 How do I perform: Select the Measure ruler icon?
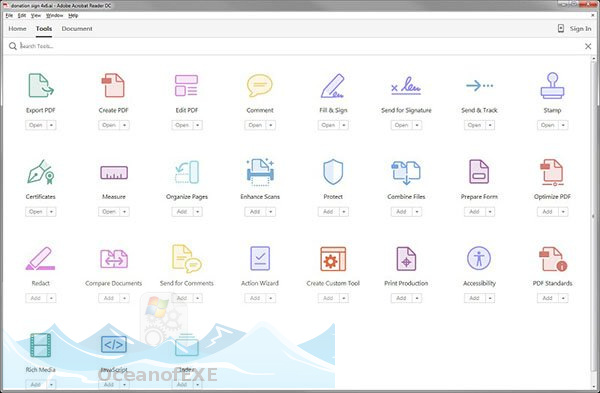[114, 173]
